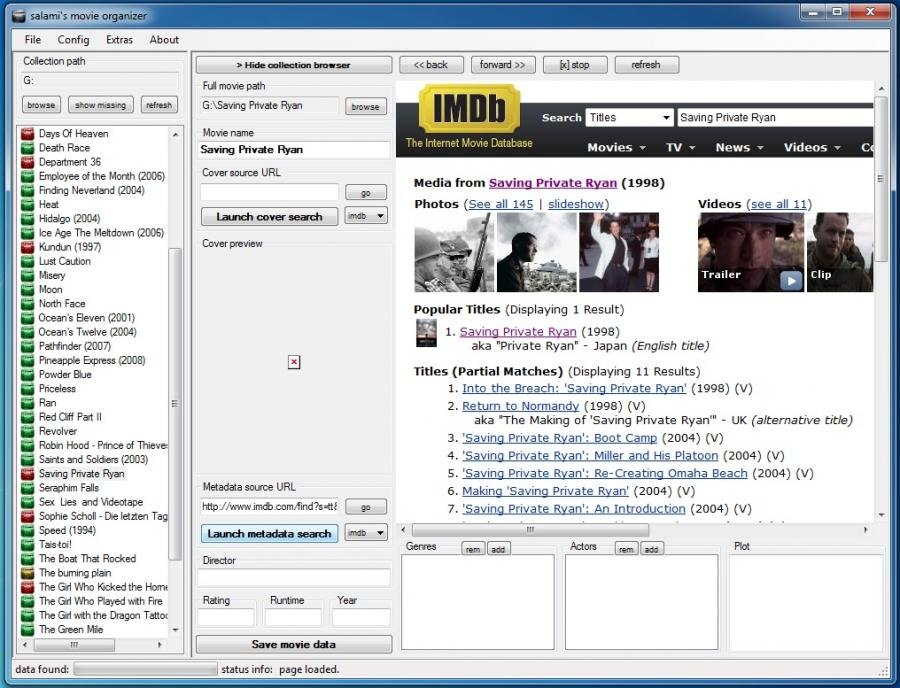Expand the IMDb Videos menu
Image resolution: width=900 pixels, height=688 pixels.
[812, 147]
